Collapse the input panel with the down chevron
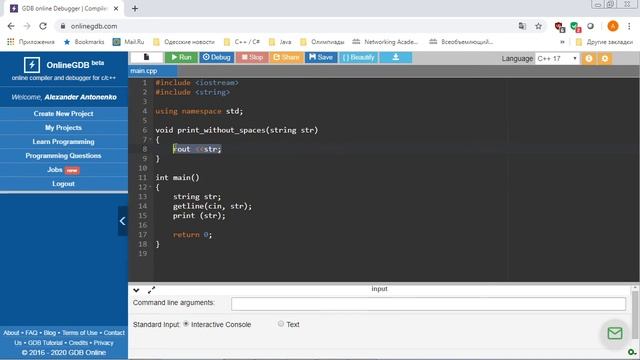This screenshot has height=360, width=640. 136,290
